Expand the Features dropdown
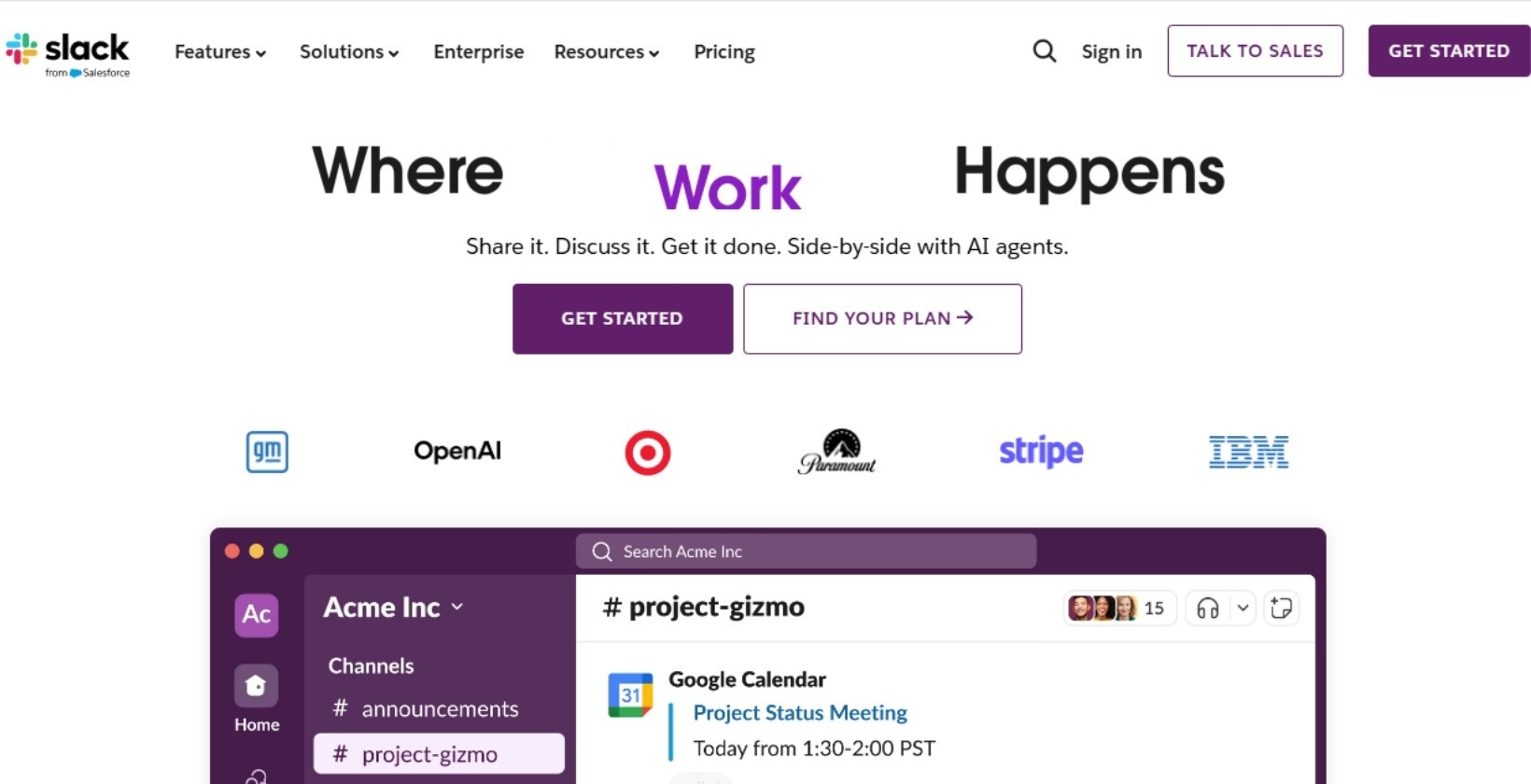The height and width of the screenshot is (784, 1531). (219, 52)
